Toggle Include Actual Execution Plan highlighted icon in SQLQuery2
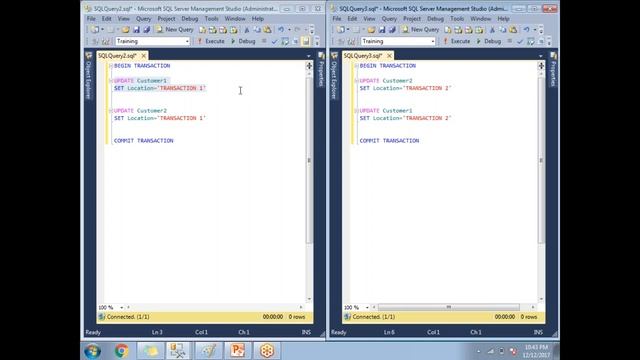Image resolution: width=640 pixels, height=360 pixels. (x=306, y=41)
